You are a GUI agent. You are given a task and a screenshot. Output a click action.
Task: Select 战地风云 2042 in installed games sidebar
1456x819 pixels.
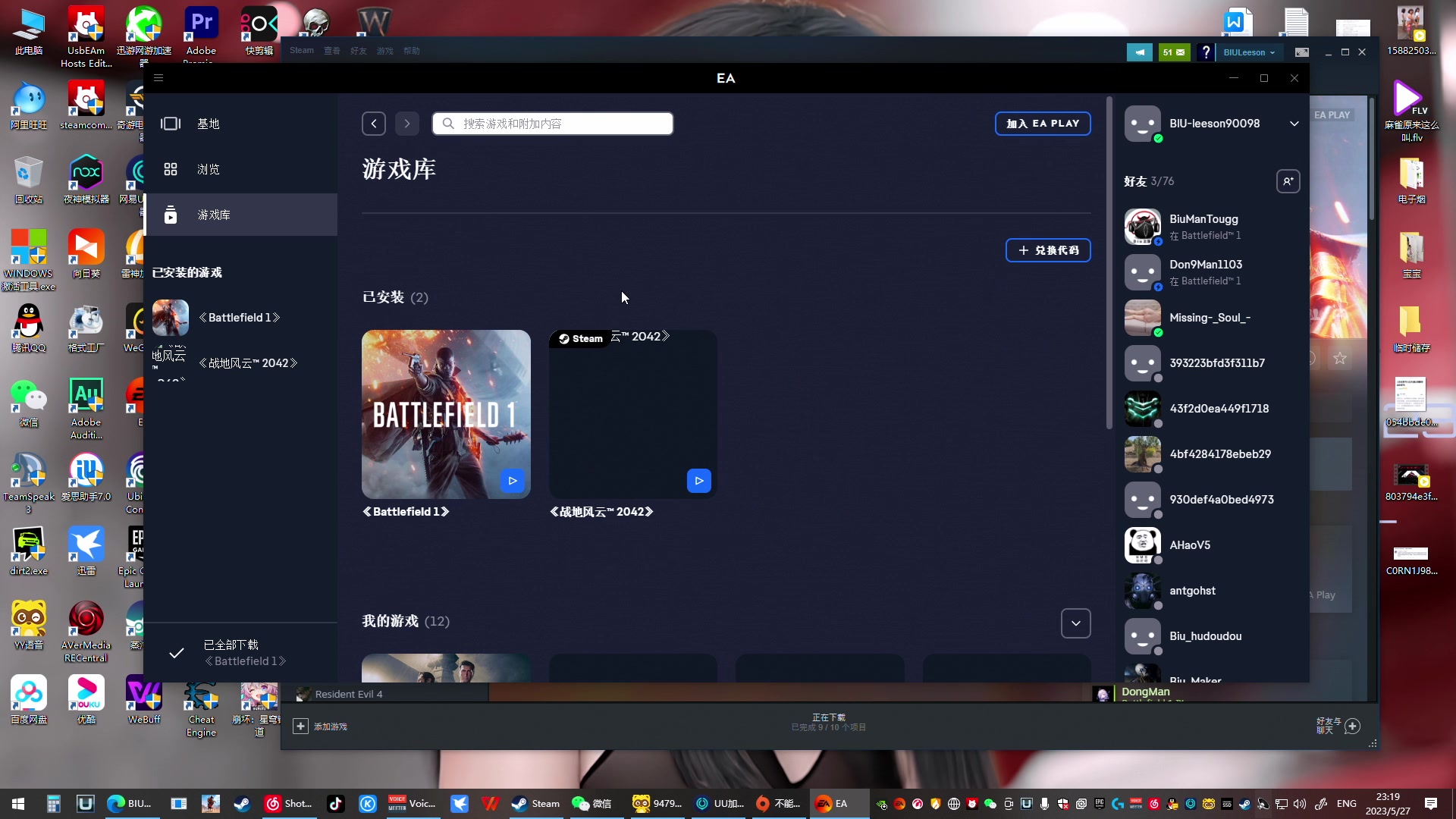point(240,363)
